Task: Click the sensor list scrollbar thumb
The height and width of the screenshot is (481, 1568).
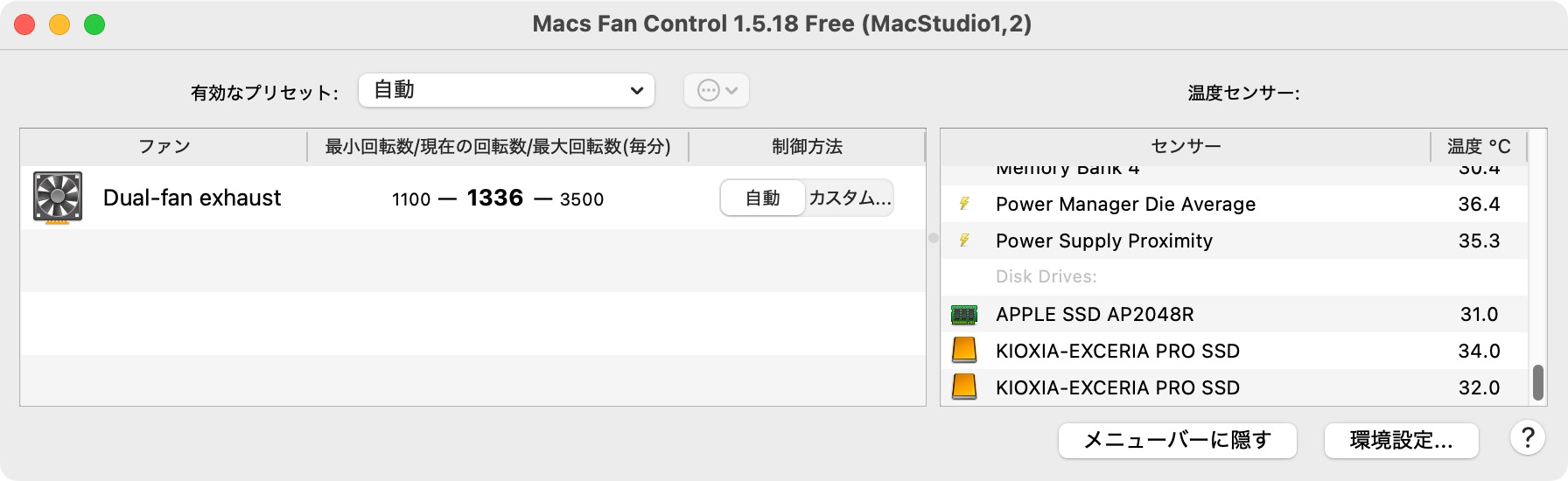Action: pos(1538,382)
